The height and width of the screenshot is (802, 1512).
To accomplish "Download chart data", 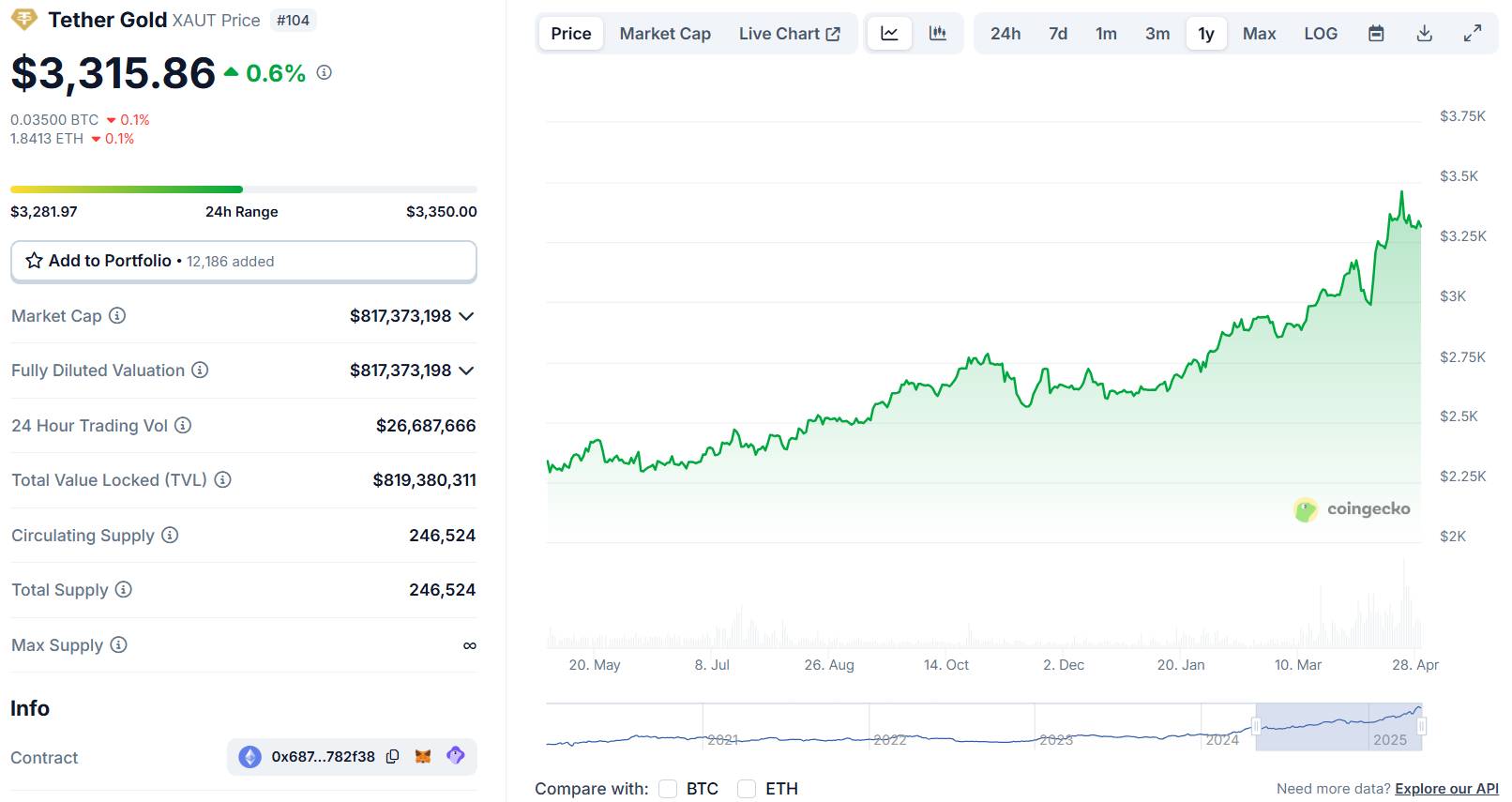I will tap(1424, 34).
